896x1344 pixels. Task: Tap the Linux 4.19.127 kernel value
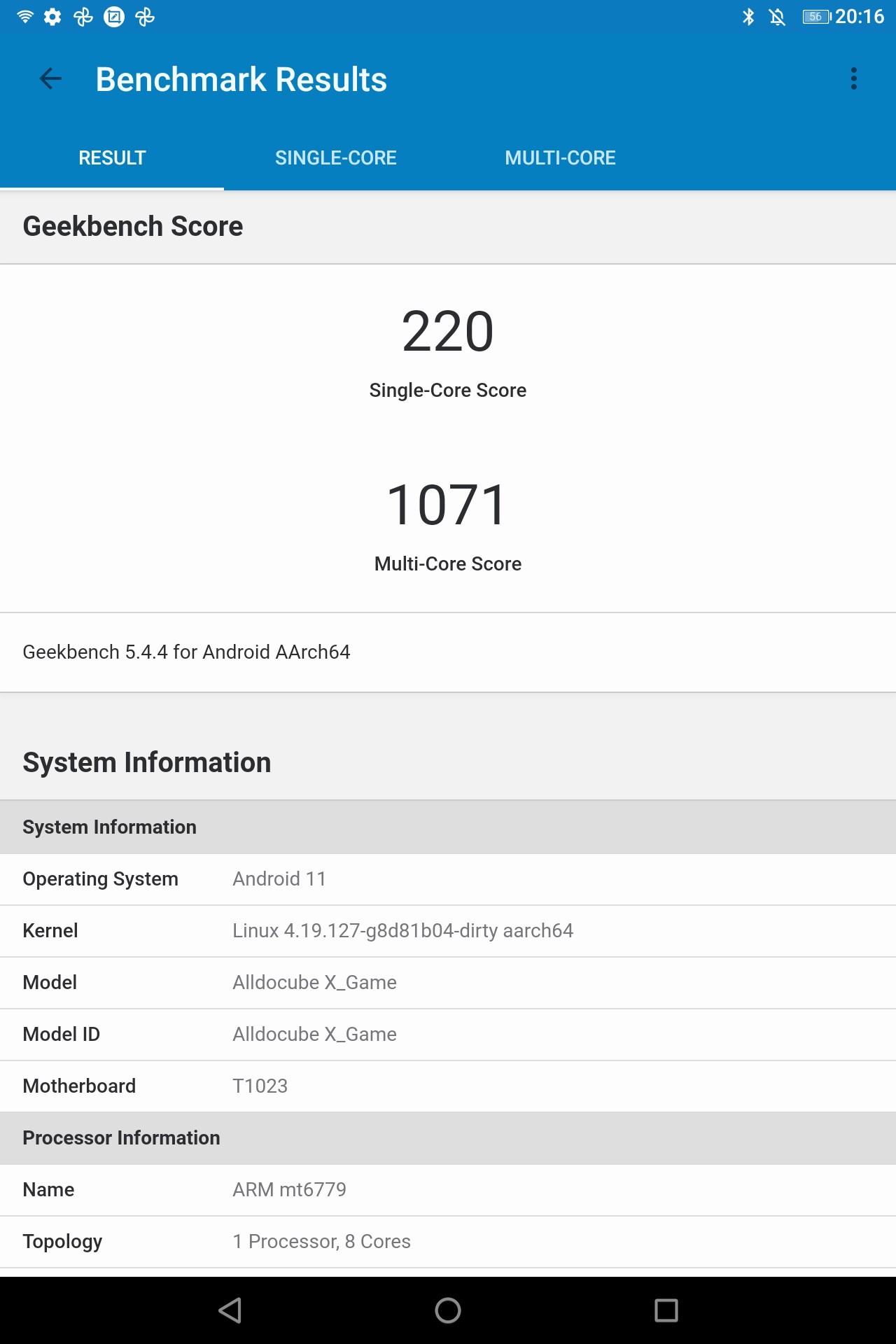click(x=403, y=931)
